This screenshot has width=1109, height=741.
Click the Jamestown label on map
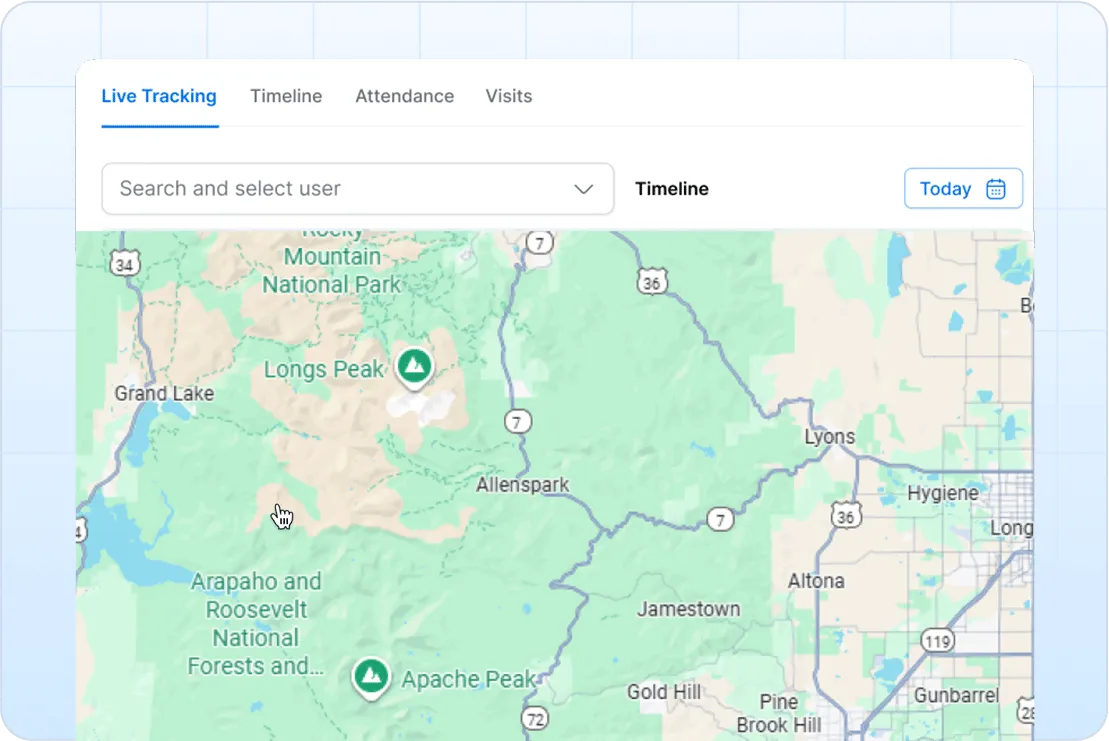coord(689,609)
